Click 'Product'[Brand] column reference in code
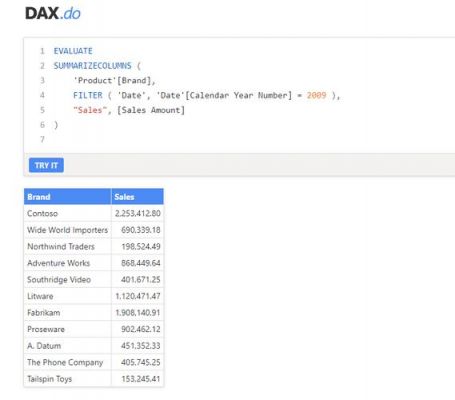455x400 pixels. 112,81
